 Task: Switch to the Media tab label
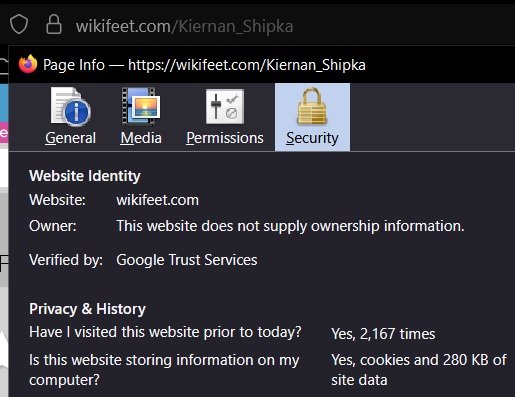[x=141, y=138]
